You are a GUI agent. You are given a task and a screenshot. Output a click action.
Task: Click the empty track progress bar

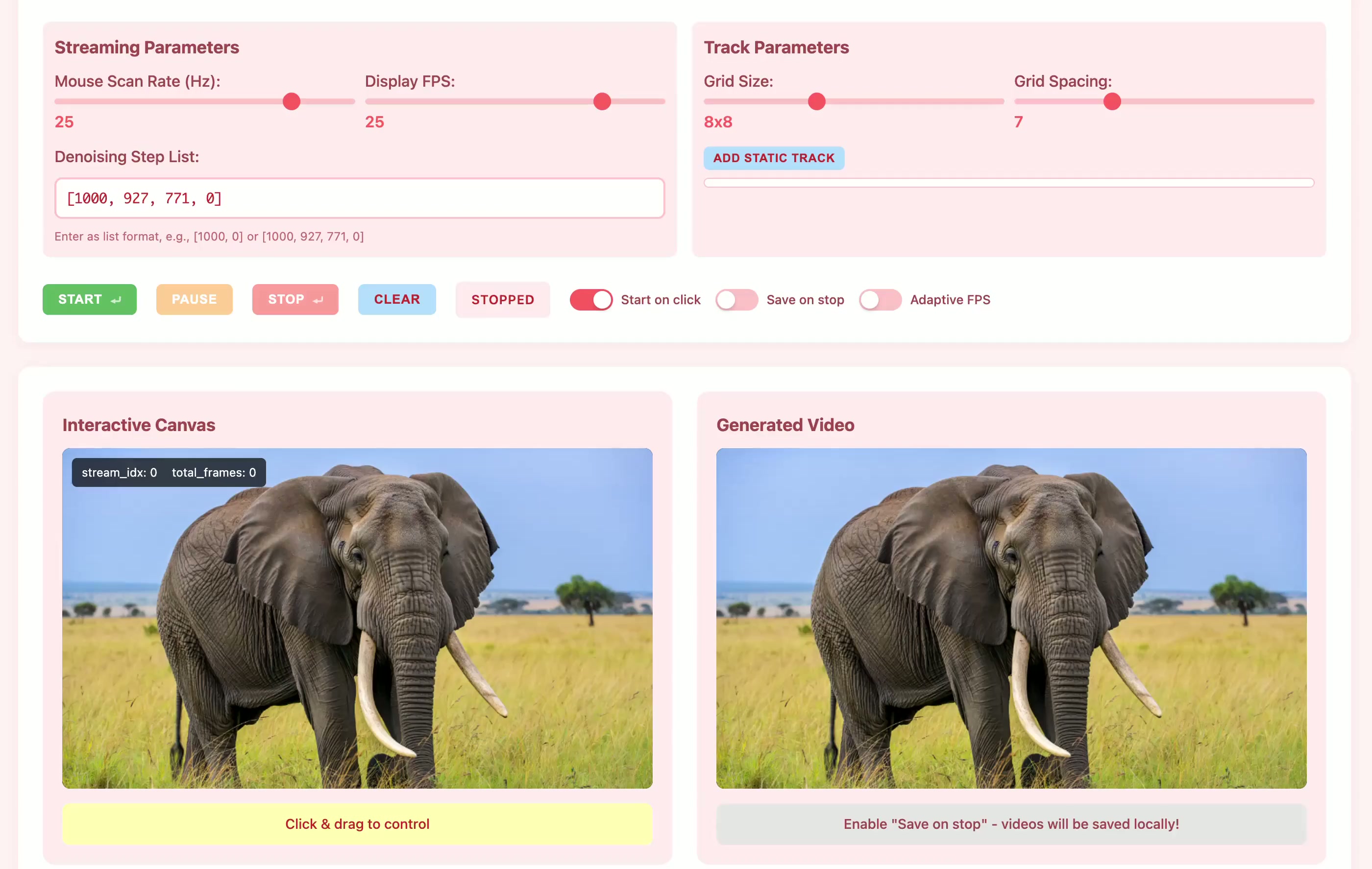(x=1008, y=182)
